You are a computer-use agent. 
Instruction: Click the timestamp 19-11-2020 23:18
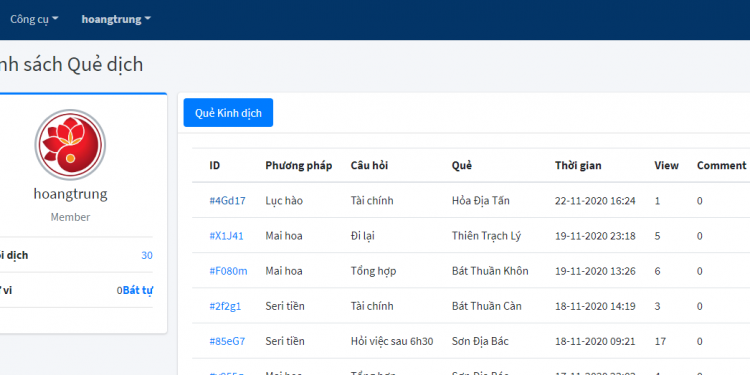pos(595,236)
